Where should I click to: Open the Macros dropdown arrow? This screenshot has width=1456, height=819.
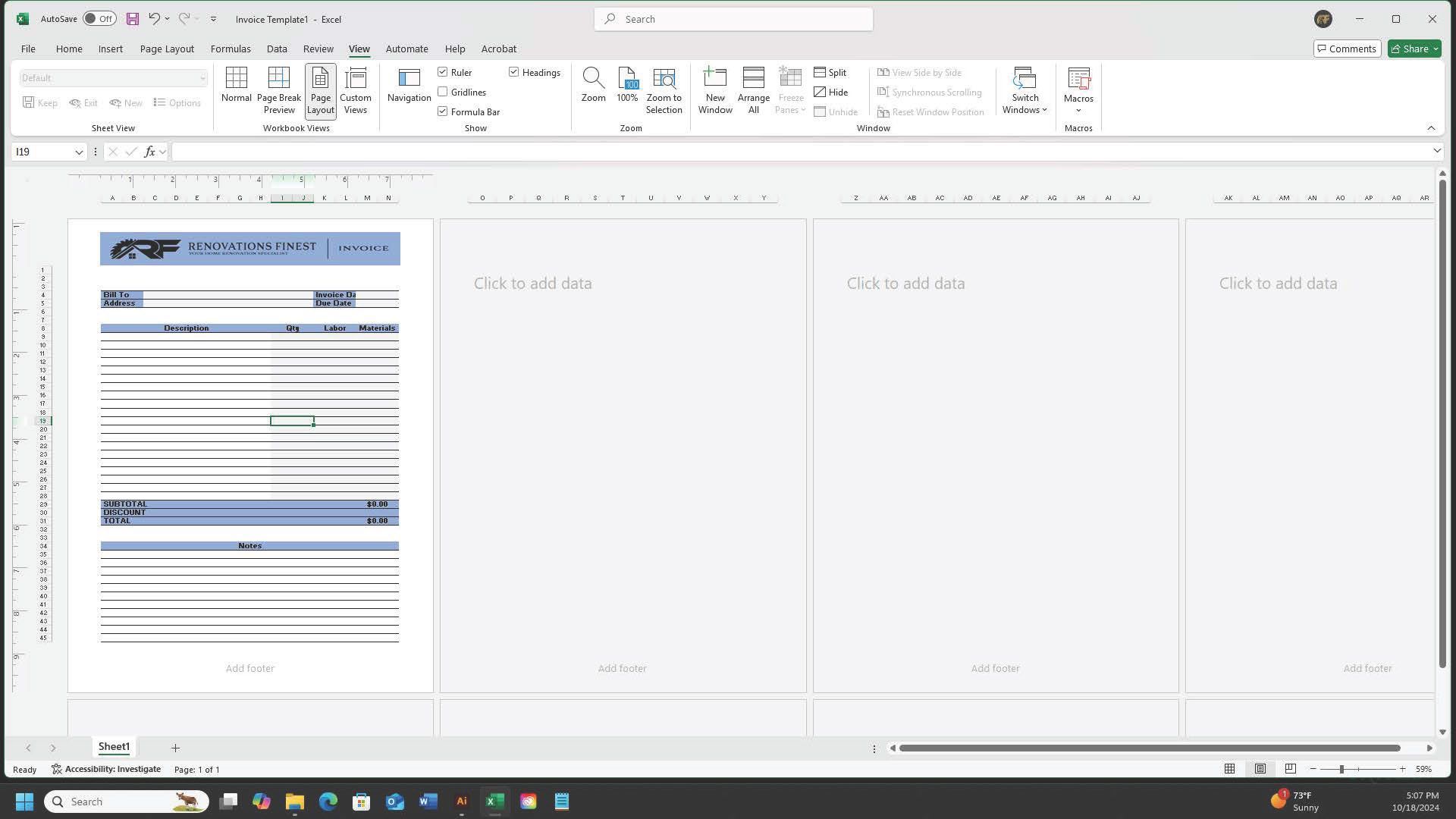click(1078, 109)
